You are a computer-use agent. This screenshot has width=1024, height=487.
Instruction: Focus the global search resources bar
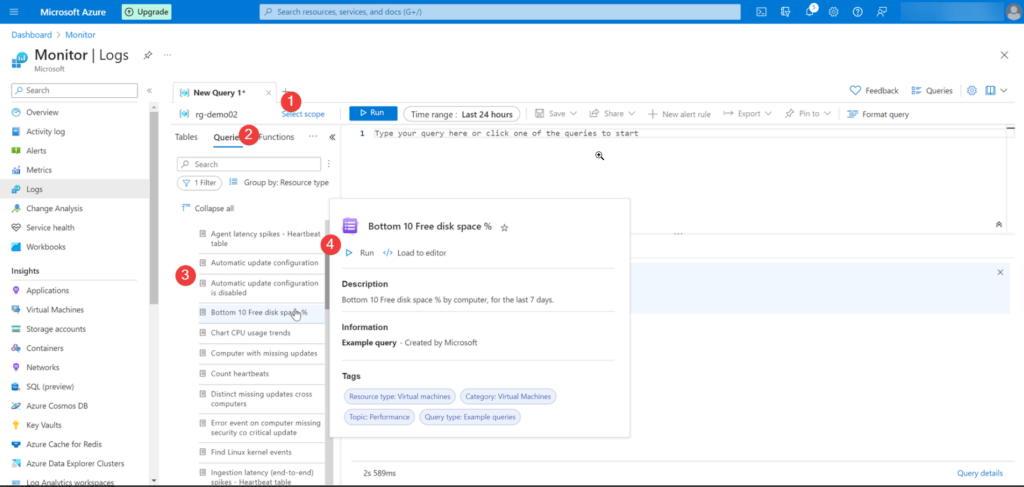(500, 12)
